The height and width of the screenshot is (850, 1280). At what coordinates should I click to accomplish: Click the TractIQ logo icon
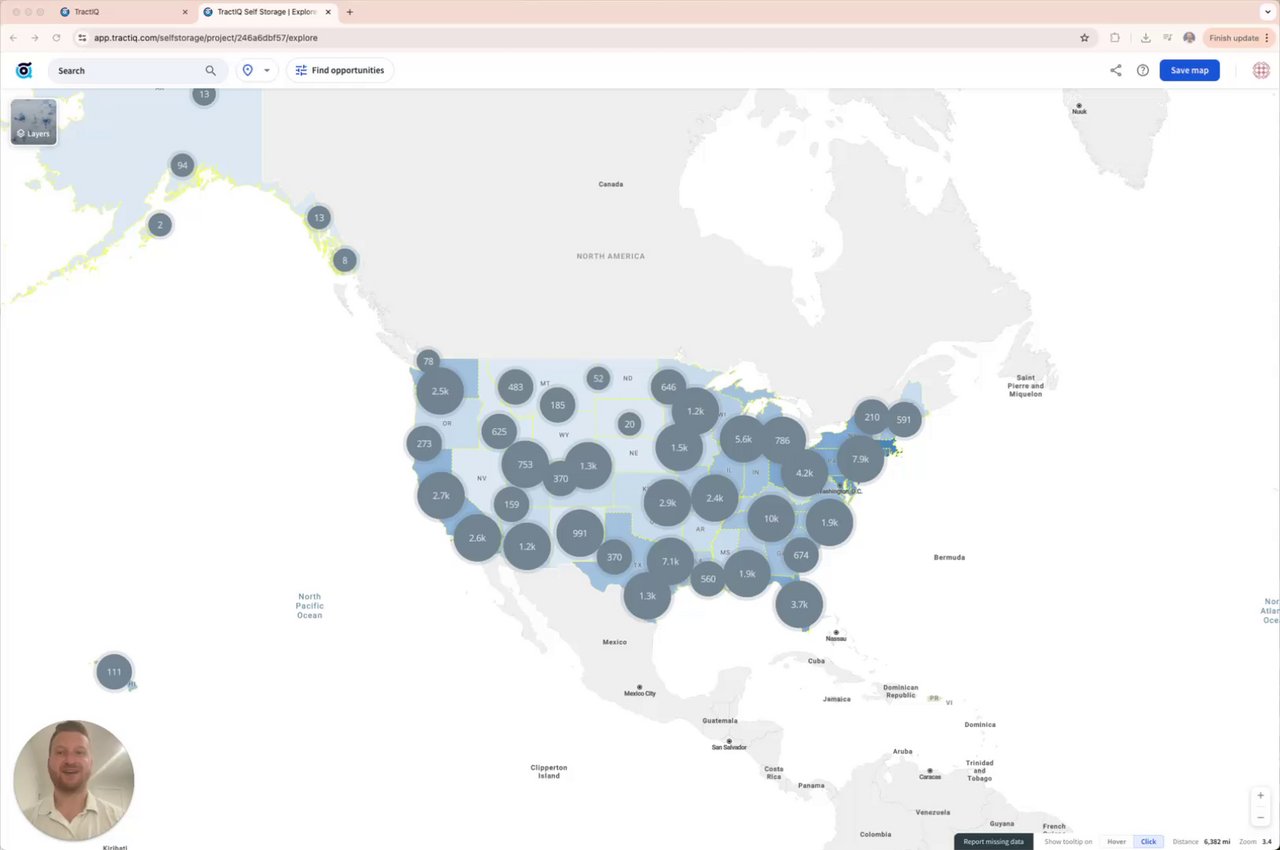click(24, 70)
